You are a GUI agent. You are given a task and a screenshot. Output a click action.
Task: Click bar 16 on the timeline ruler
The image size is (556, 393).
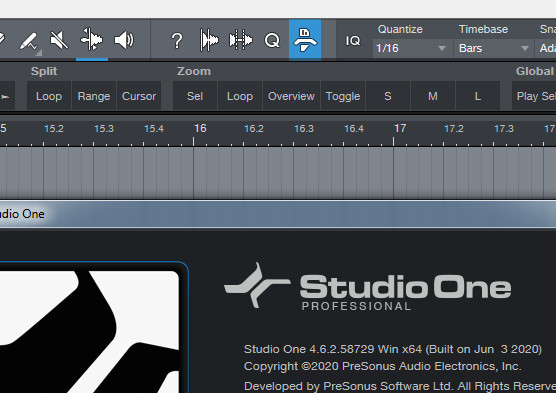(x=200, y=128)
